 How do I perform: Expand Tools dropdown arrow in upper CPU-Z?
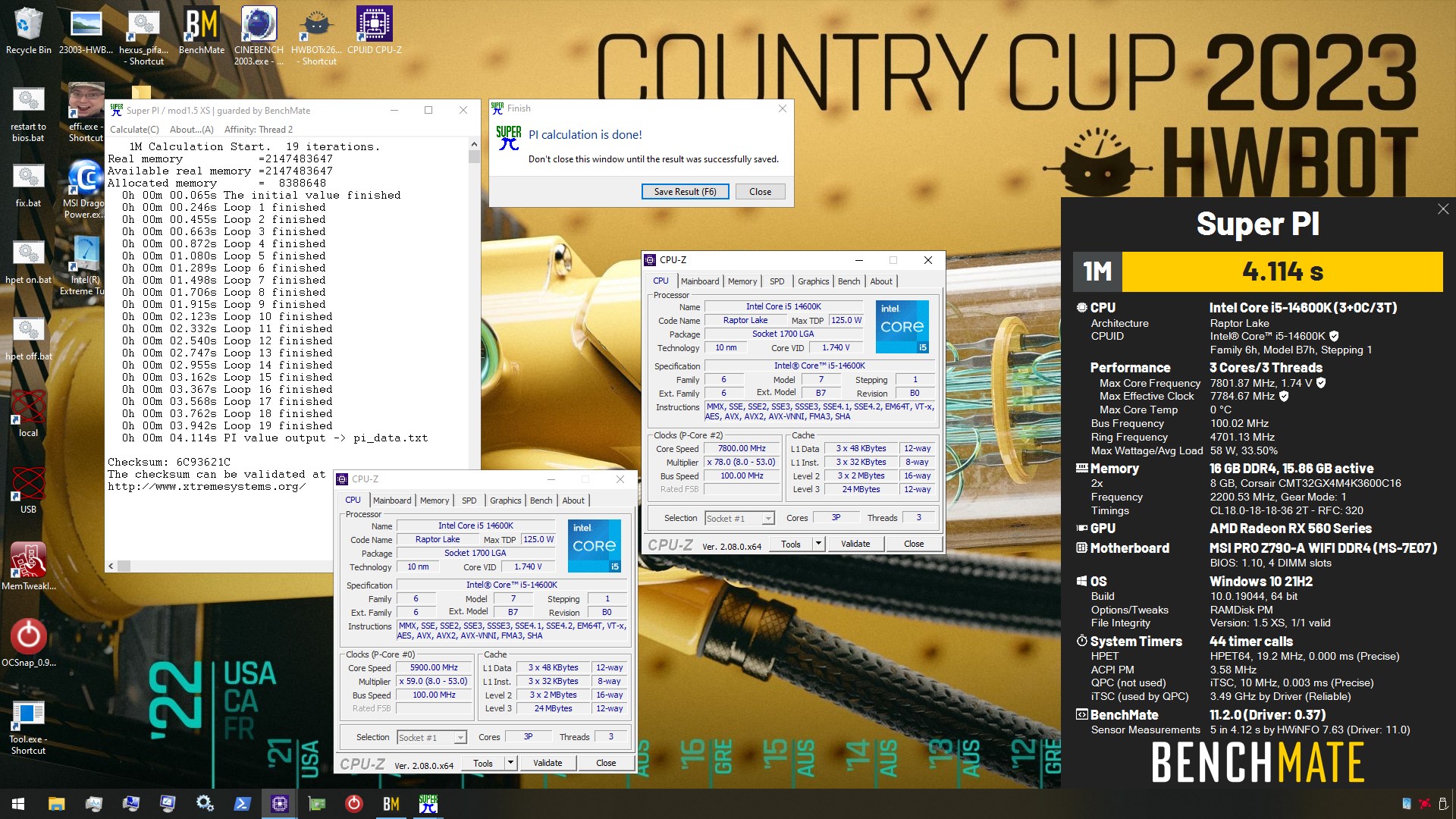click(818, 544)
